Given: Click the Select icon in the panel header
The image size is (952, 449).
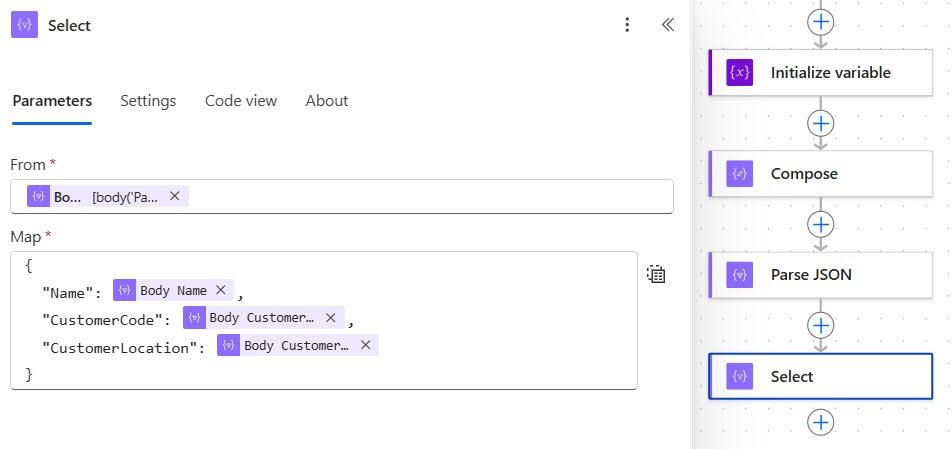Looking at the screenshot, I should (x=24, y=25).
